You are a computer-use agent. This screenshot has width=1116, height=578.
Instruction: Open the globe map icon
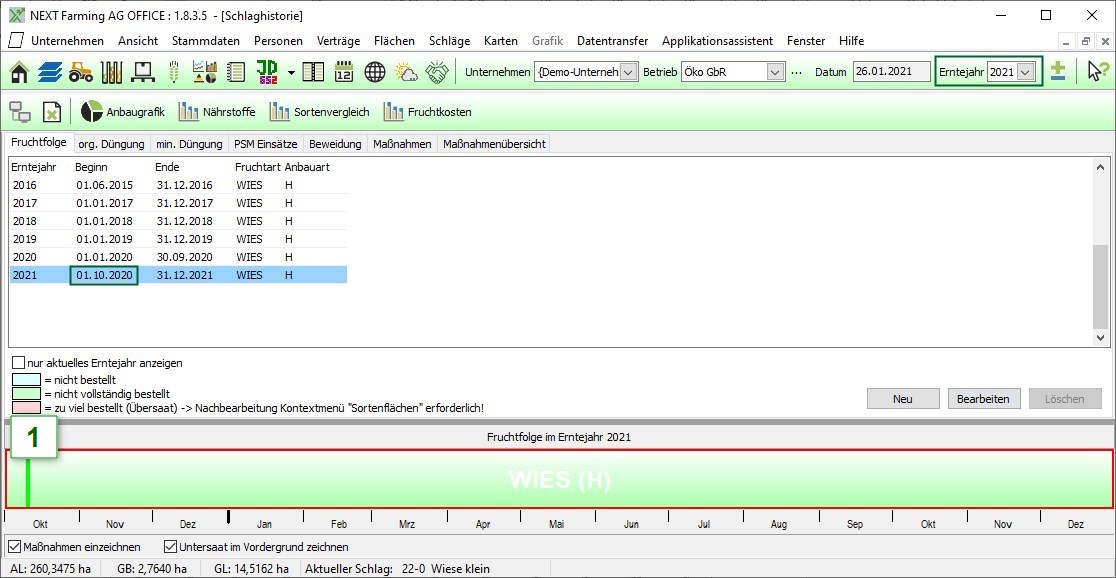coord(375,72)
